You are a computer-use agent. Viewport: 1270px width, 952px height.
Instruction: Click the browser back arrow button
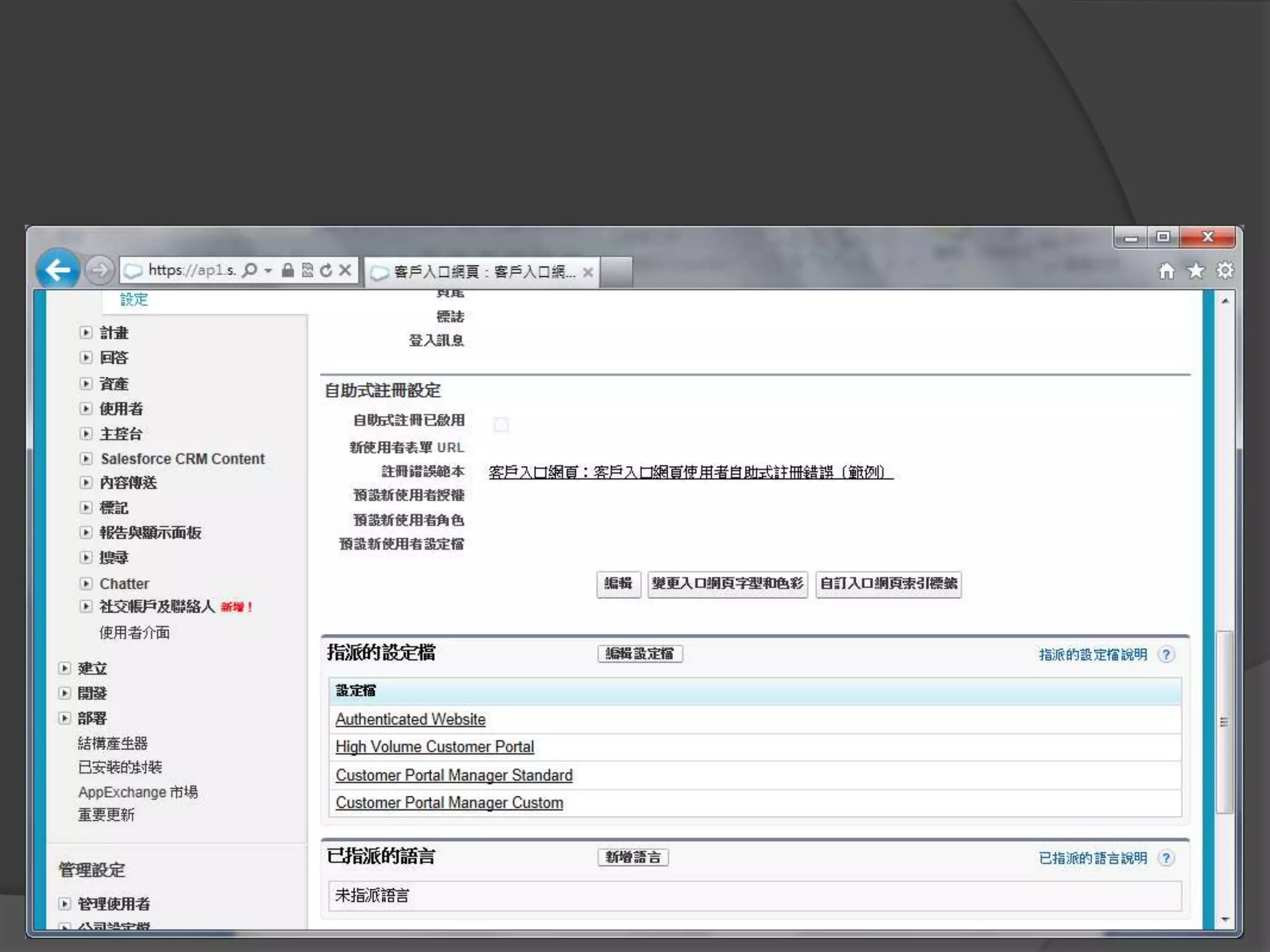(58, 270)
